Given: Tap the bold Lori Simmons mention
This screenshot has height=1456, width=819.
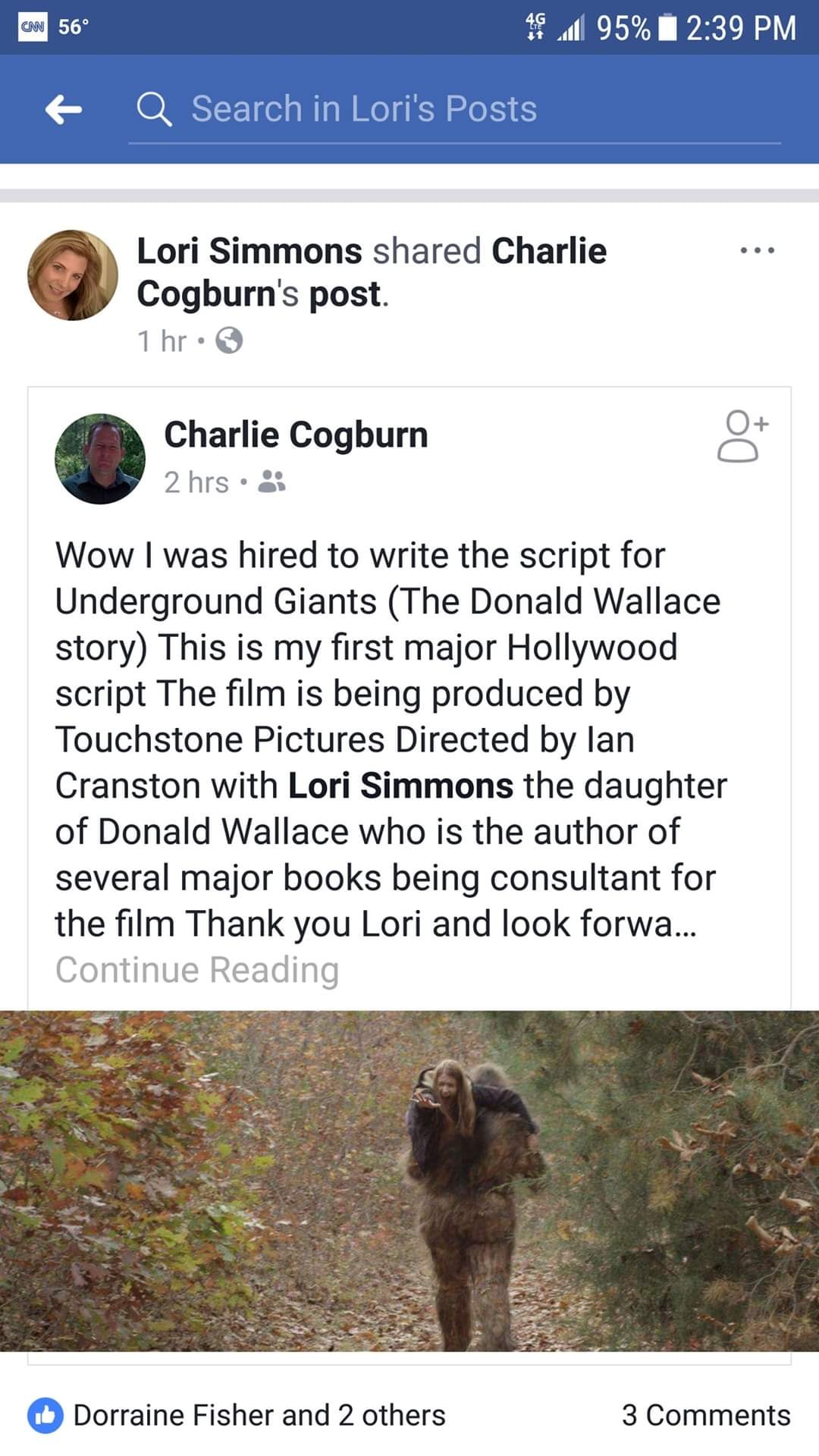Looking at the screenshot, I should (401, 786).
